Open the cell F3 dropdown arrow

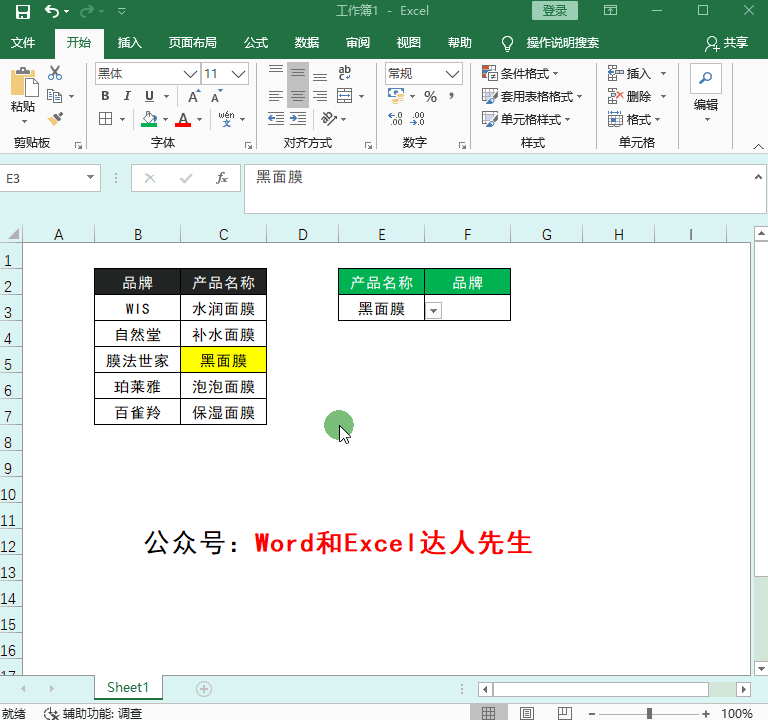(433, 311)
